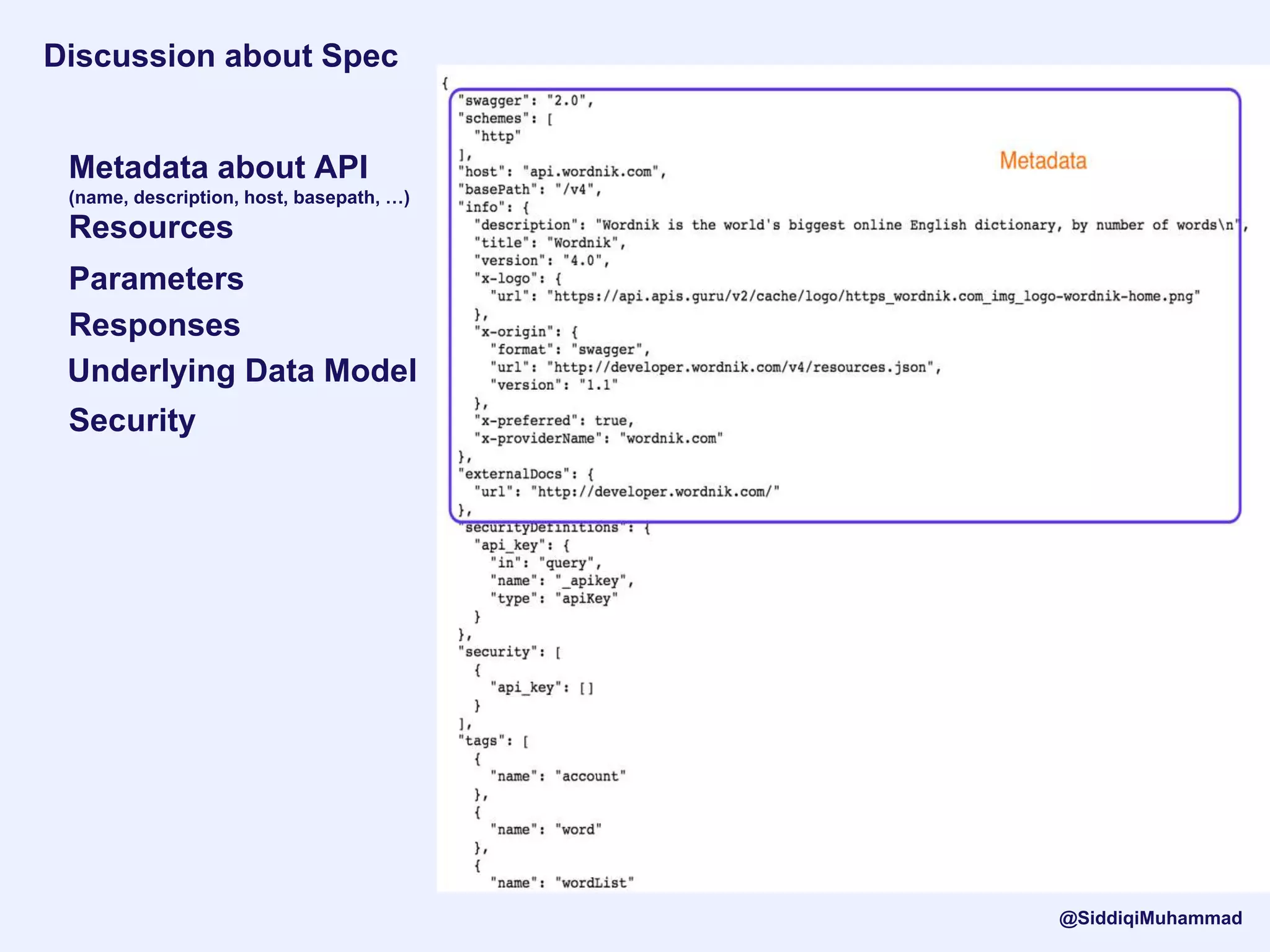Screen dimensions: 1270x952
Task: Select the Responses bullet item
Action: point(154,325)
